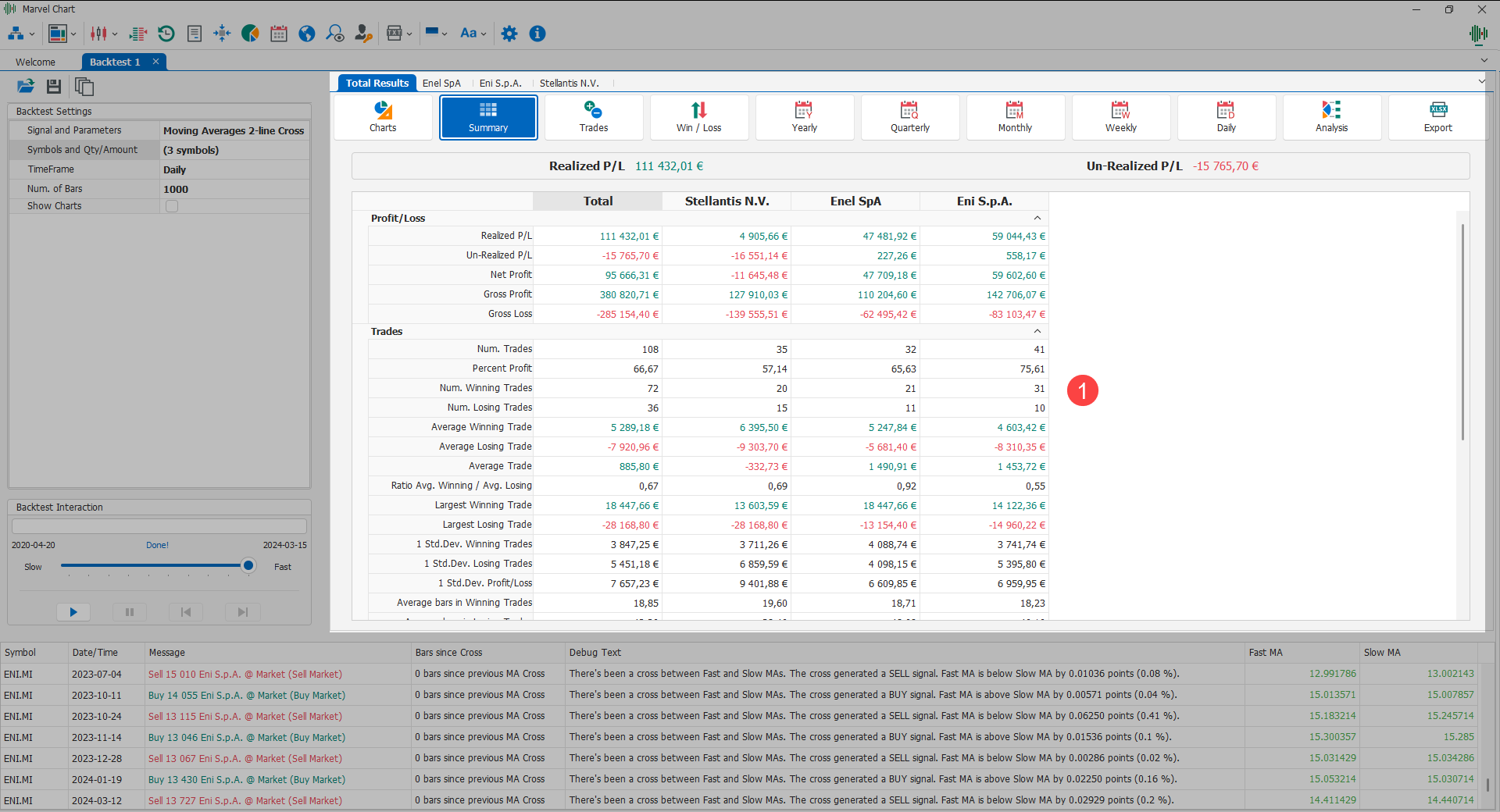Sort log by the Date/Time column header
The image size is (1500, 812).
coord(106,653)
